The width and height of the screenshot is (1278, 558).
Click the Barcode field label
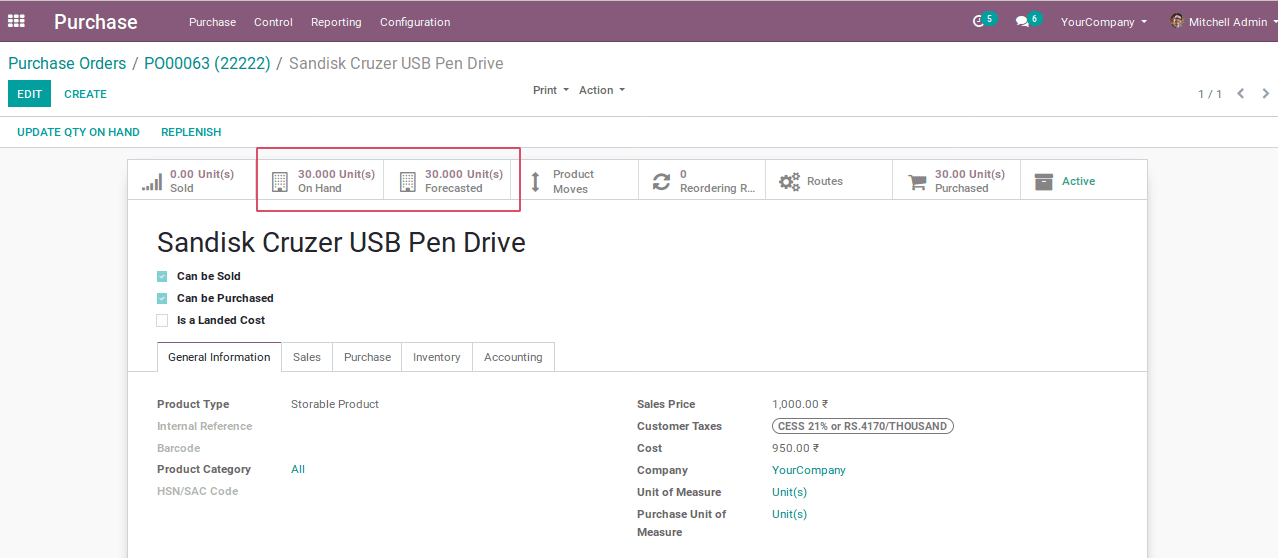pos(179,448)
